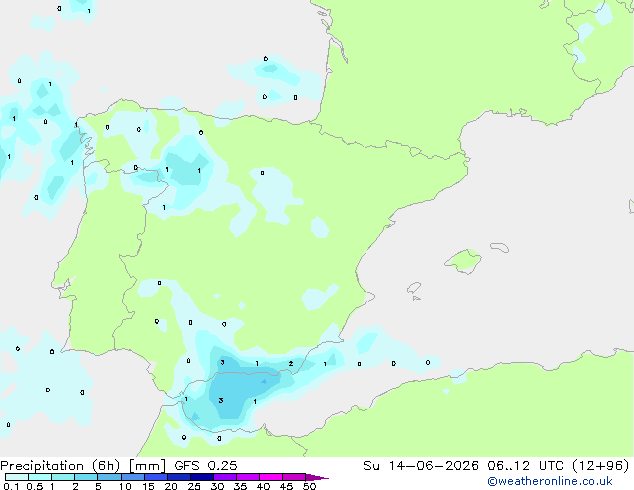This screenshot has width=634, height=490.
Task: Pick the 15–20 mm blue legend swatch
Action: pos(155,477)
